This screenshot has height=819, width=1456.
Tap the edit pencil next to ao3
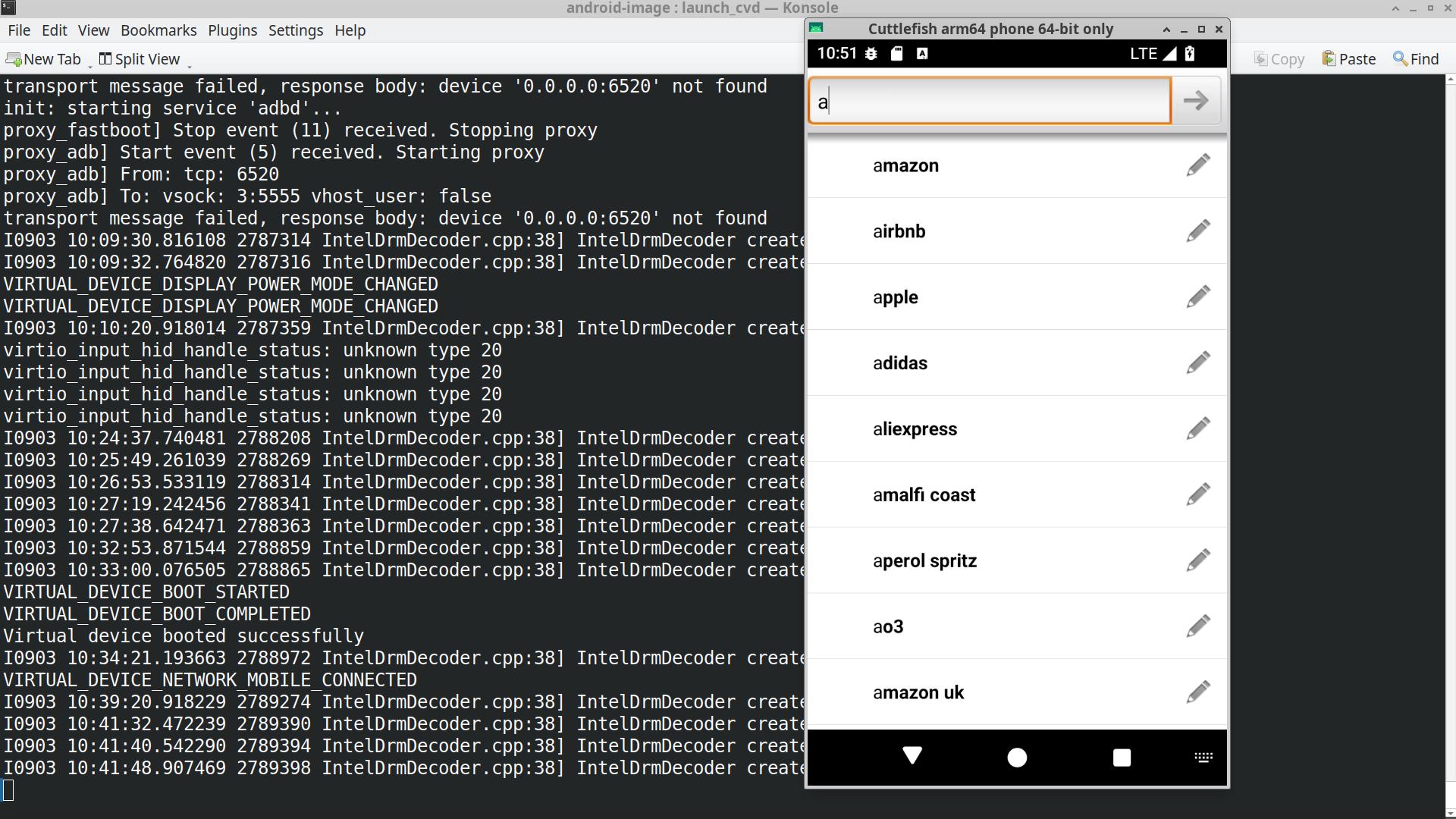coord(1198,627)
